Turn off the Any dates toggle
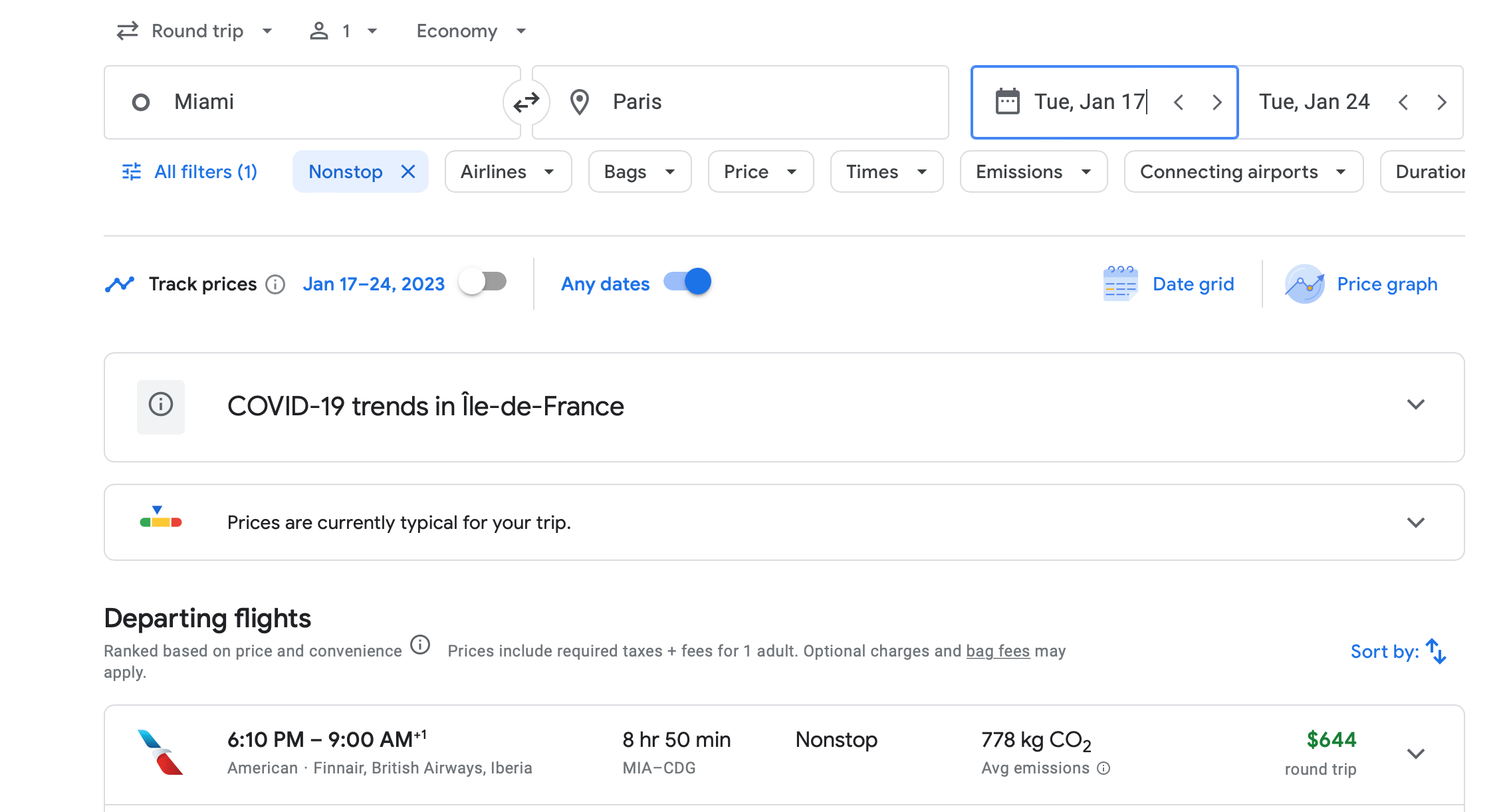 pyautogui.click(x=687, y=282)
